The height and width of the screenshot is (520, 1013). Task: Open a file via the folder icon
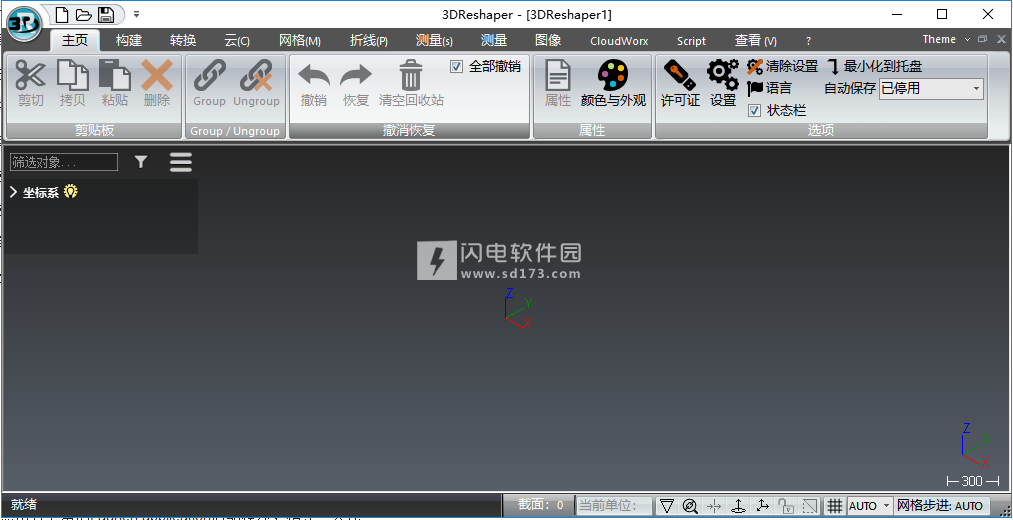(x=84, y=15)
